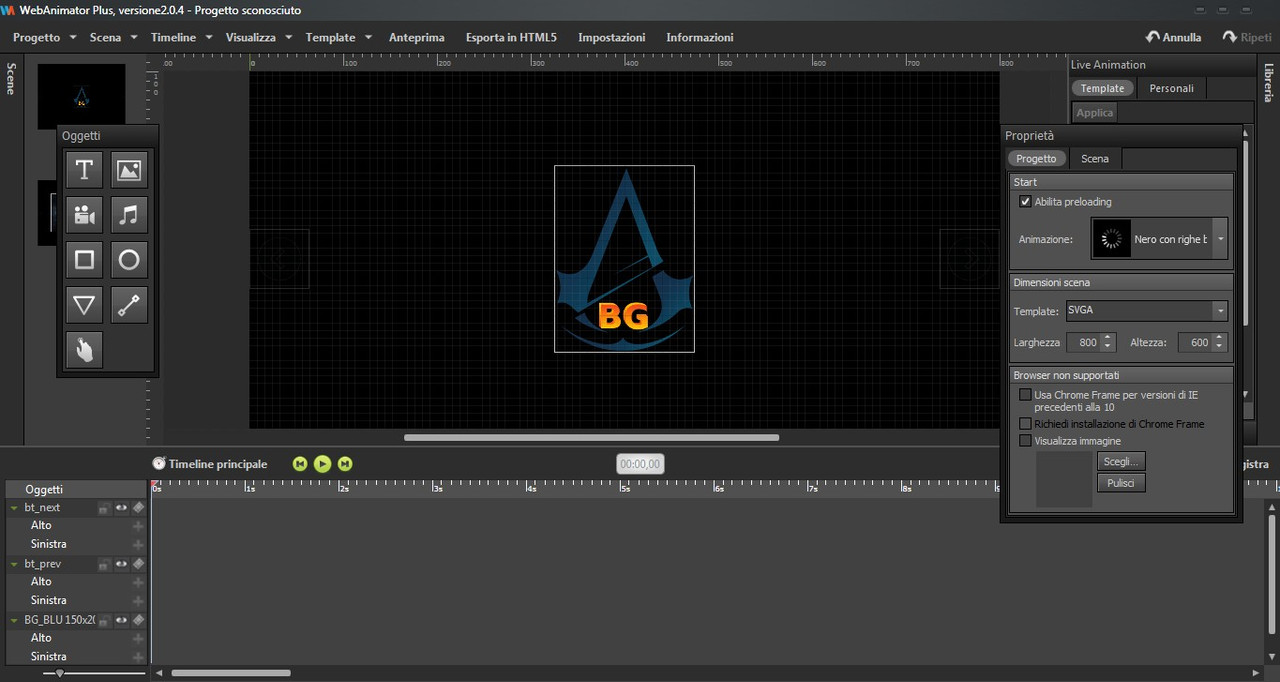1280x682 pixels.
Task: Click the canvas horizontal scrollbar
Action: [591, 437]
